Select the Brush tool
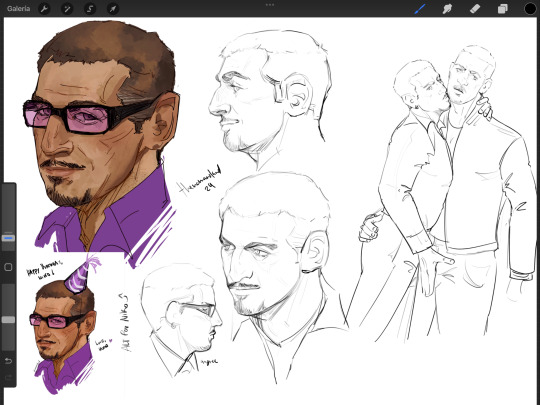Image resolution: width=540 pixels, height=405 pixels. coord(419,9)
